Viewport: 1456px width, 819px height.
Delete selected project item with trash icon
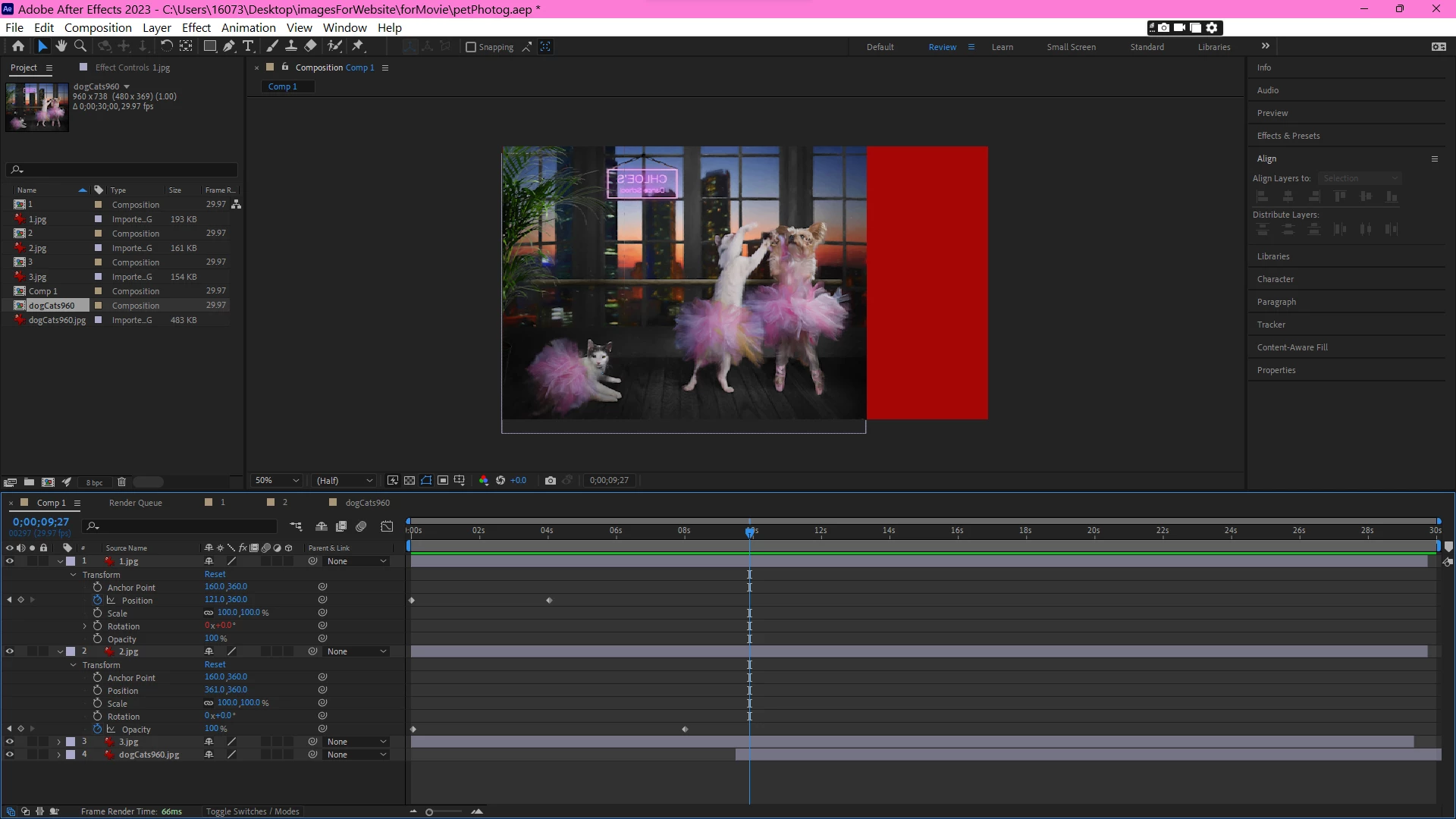121,482
